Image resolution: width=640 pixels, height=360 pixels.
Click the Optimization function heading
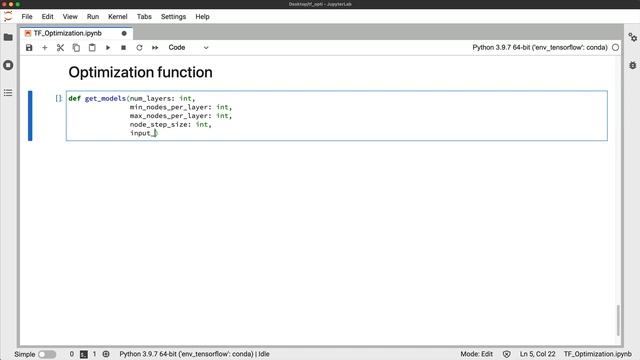[140, 72]
